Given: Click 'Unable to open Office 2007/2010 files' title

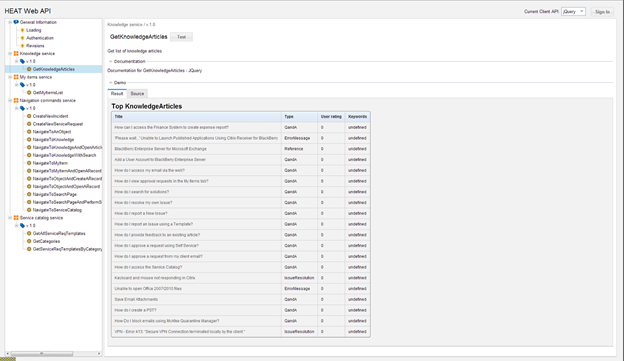Looking at the screenshot, I should (x=148, y=289).
